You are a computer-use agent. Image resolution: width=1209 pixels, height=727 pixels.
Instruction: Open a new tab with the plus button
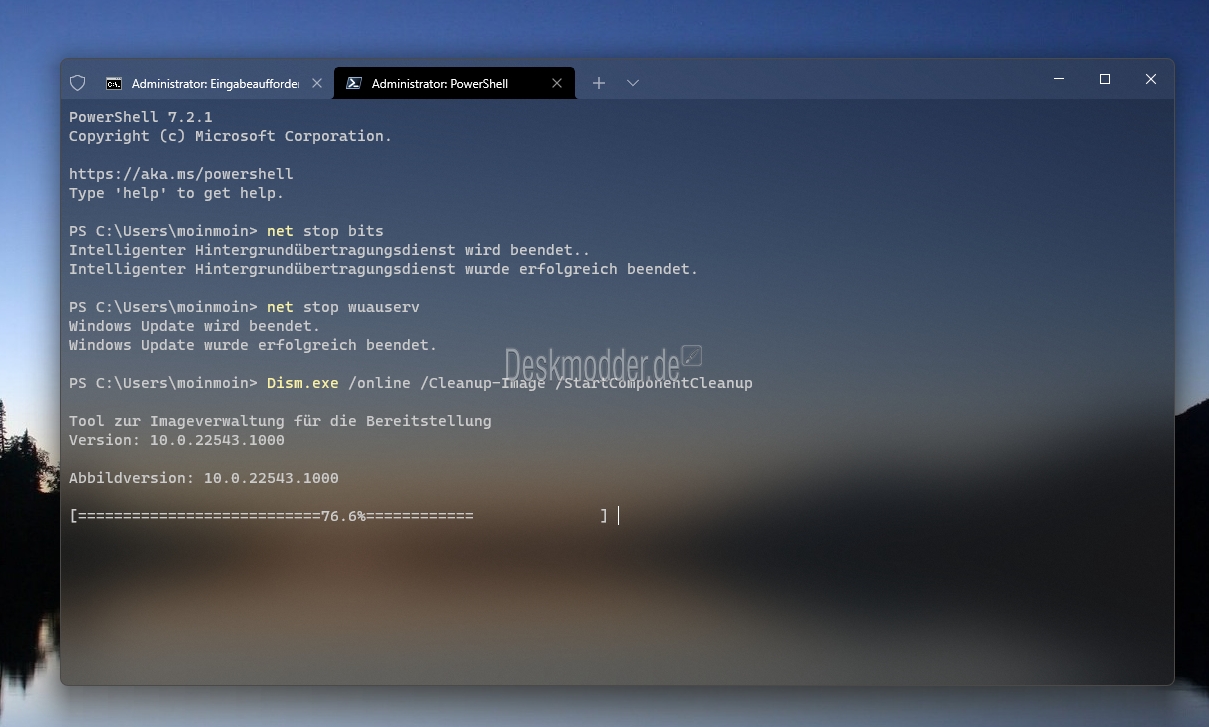[598, 83]
